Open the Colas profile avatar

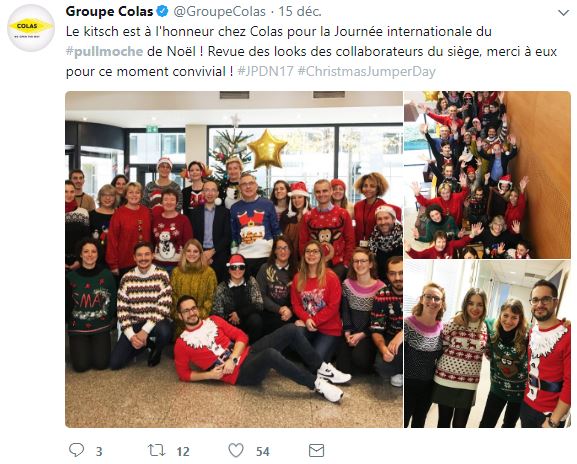click(31, 28)
